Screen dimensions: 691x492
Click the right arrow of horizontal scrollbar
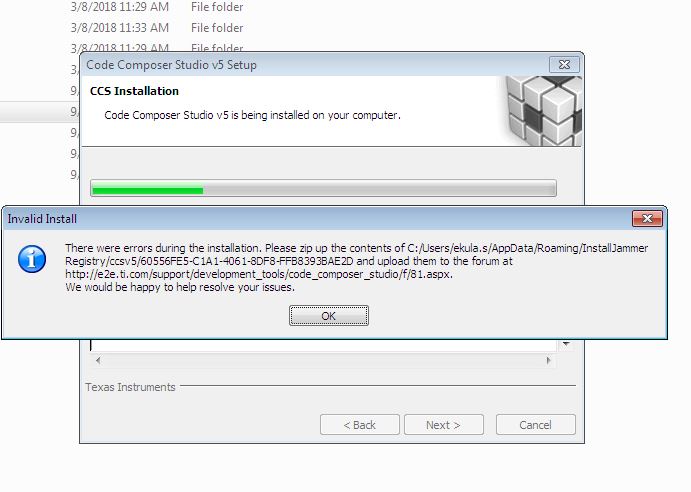548,360
